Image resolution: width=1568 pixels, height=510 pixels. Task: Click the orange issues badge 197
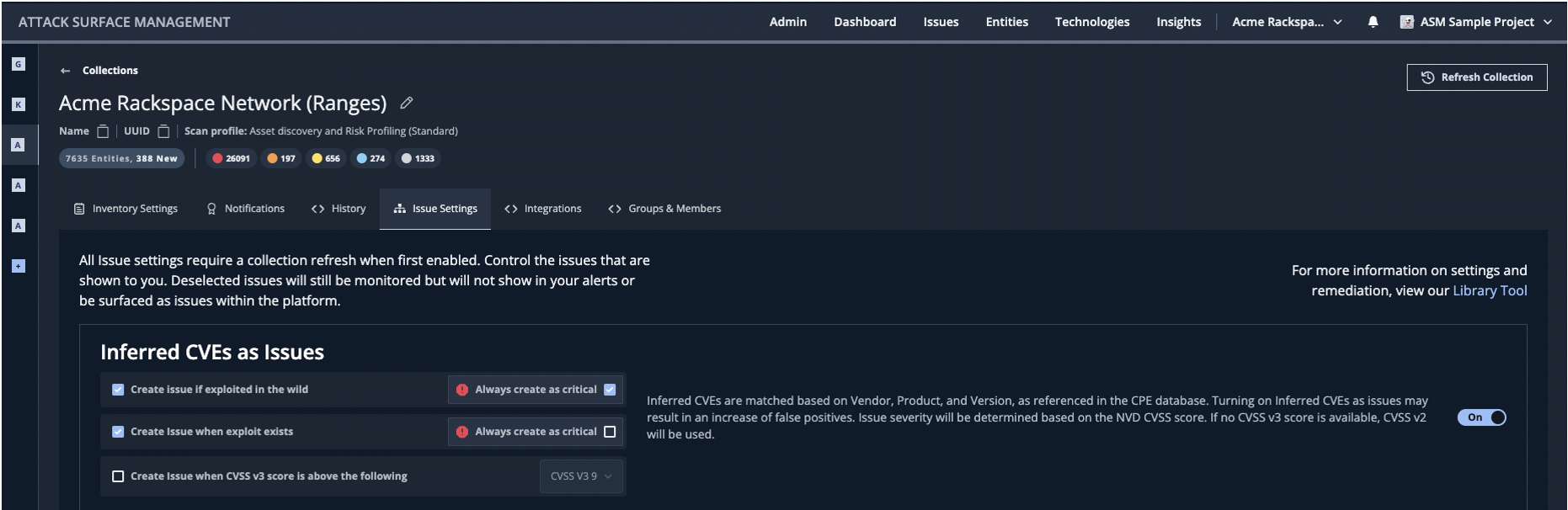point(281,158)
